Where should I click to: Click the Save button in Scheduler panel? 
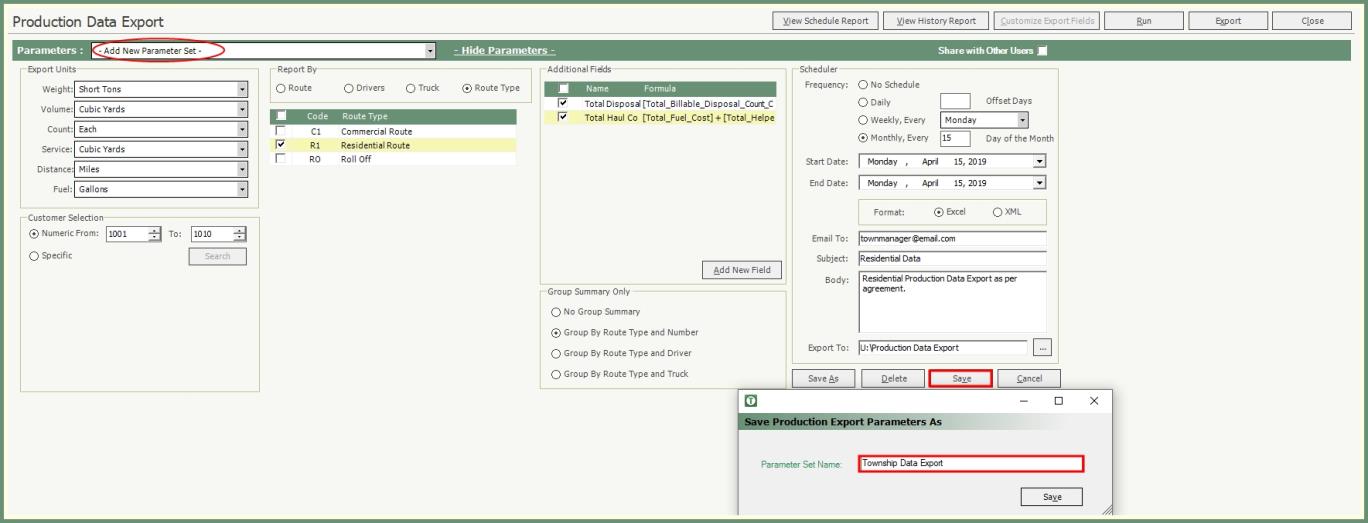tap(960, 378)
